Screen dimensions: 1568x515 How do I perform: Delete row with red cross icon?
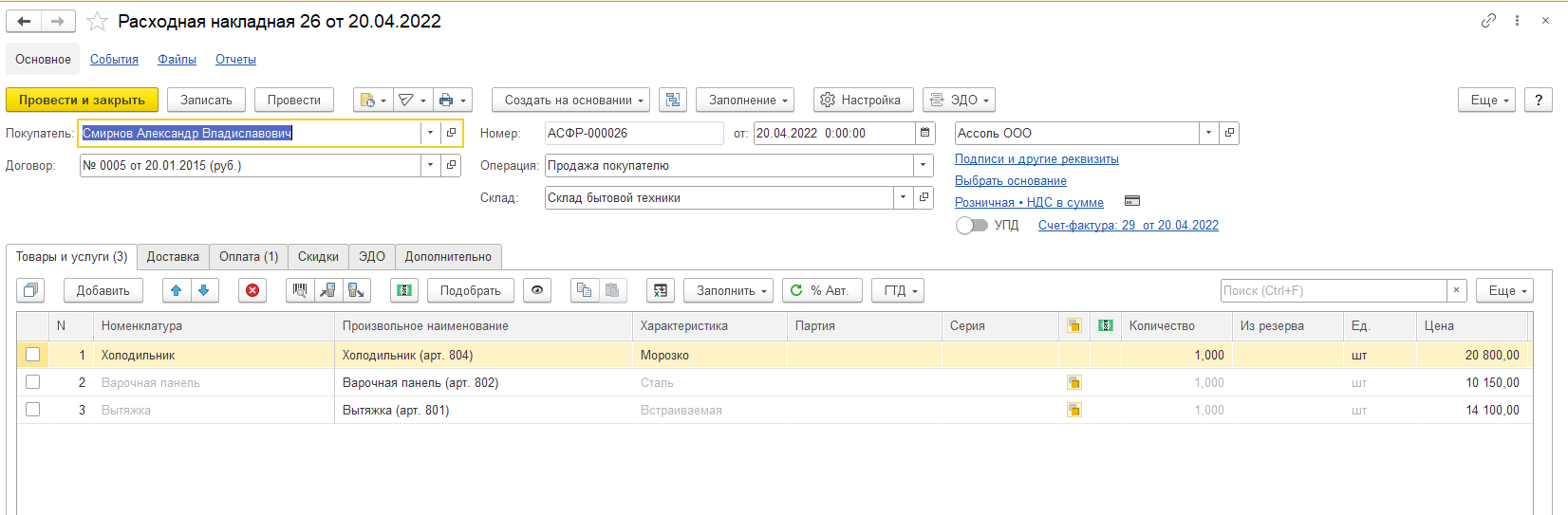tap(252, 290)
